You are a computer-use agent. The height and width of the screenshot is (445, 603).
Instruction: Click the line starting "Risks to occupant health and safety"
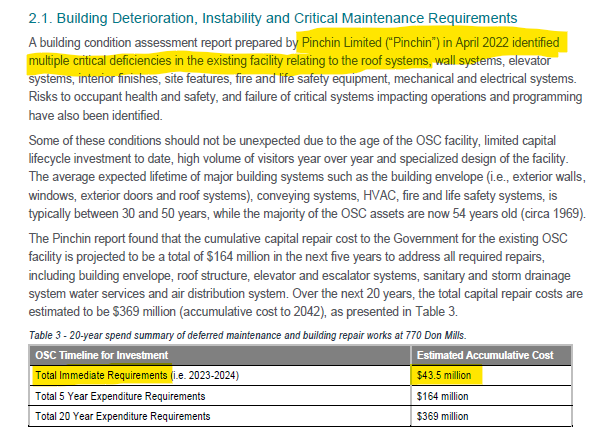(305, 97)
